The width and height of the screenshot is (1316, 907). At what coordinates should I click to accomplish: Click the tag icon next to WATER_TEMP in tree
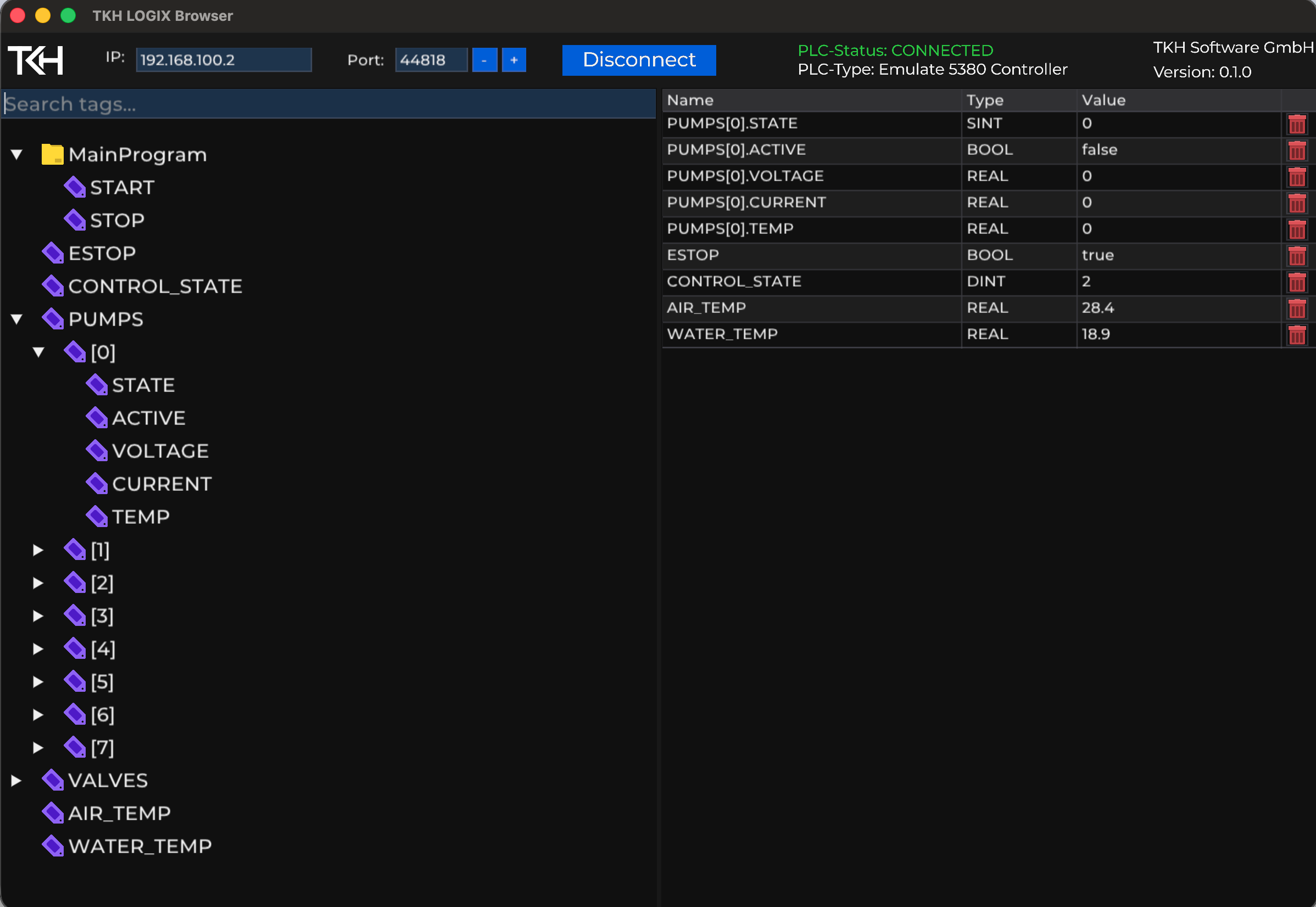point(53,846)
